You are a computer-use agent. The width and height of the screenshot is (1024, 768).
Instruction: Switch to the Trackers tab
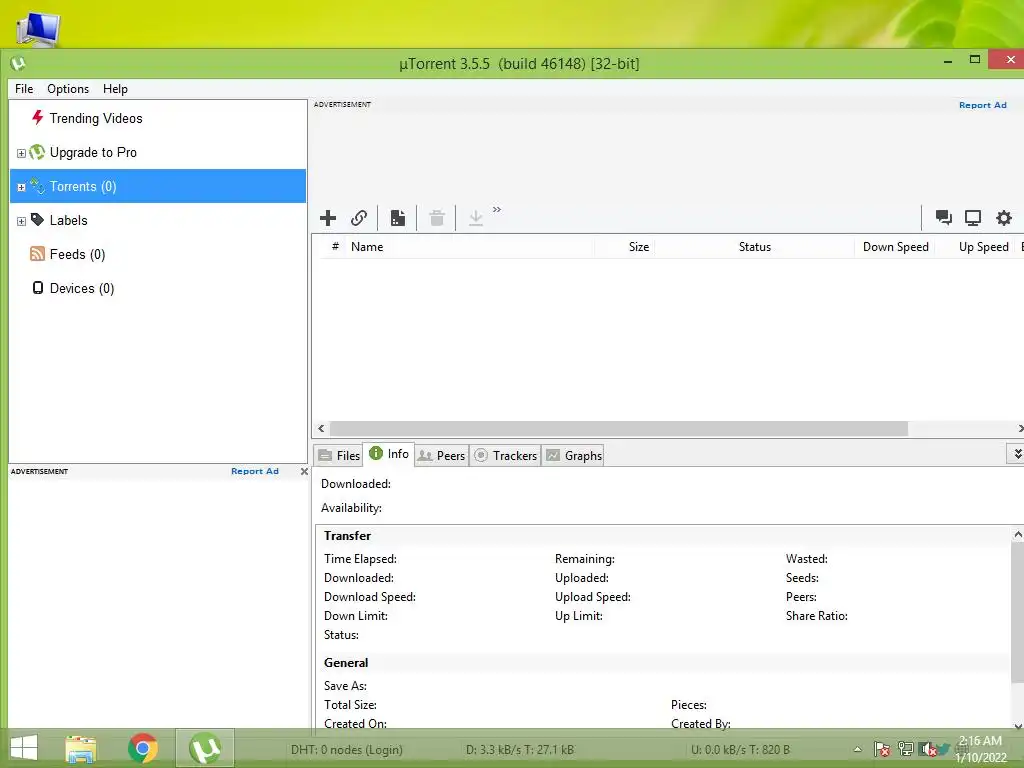tap(505, 456)
